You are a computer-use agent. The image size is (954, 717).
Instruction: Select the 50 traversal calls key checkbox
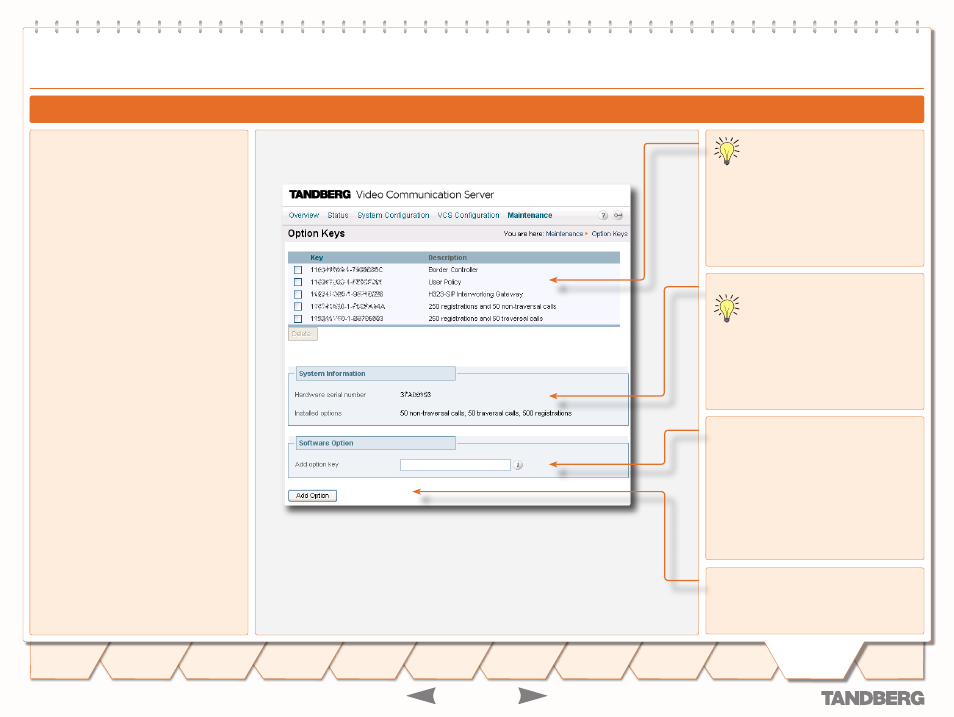coord(298,318)
